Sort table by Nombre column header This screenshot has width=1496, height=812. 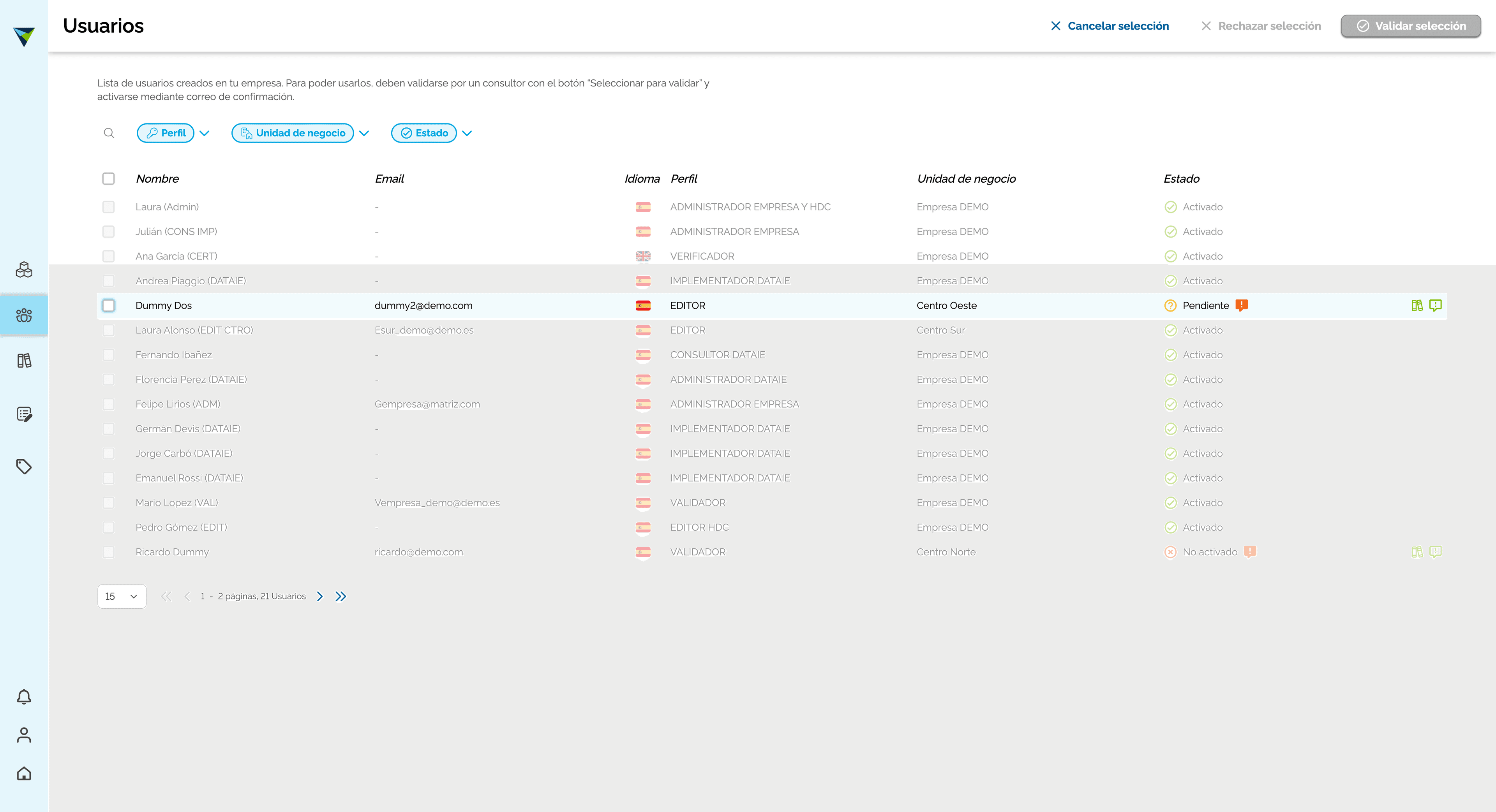pyautogui.click(x=157, y=179)
